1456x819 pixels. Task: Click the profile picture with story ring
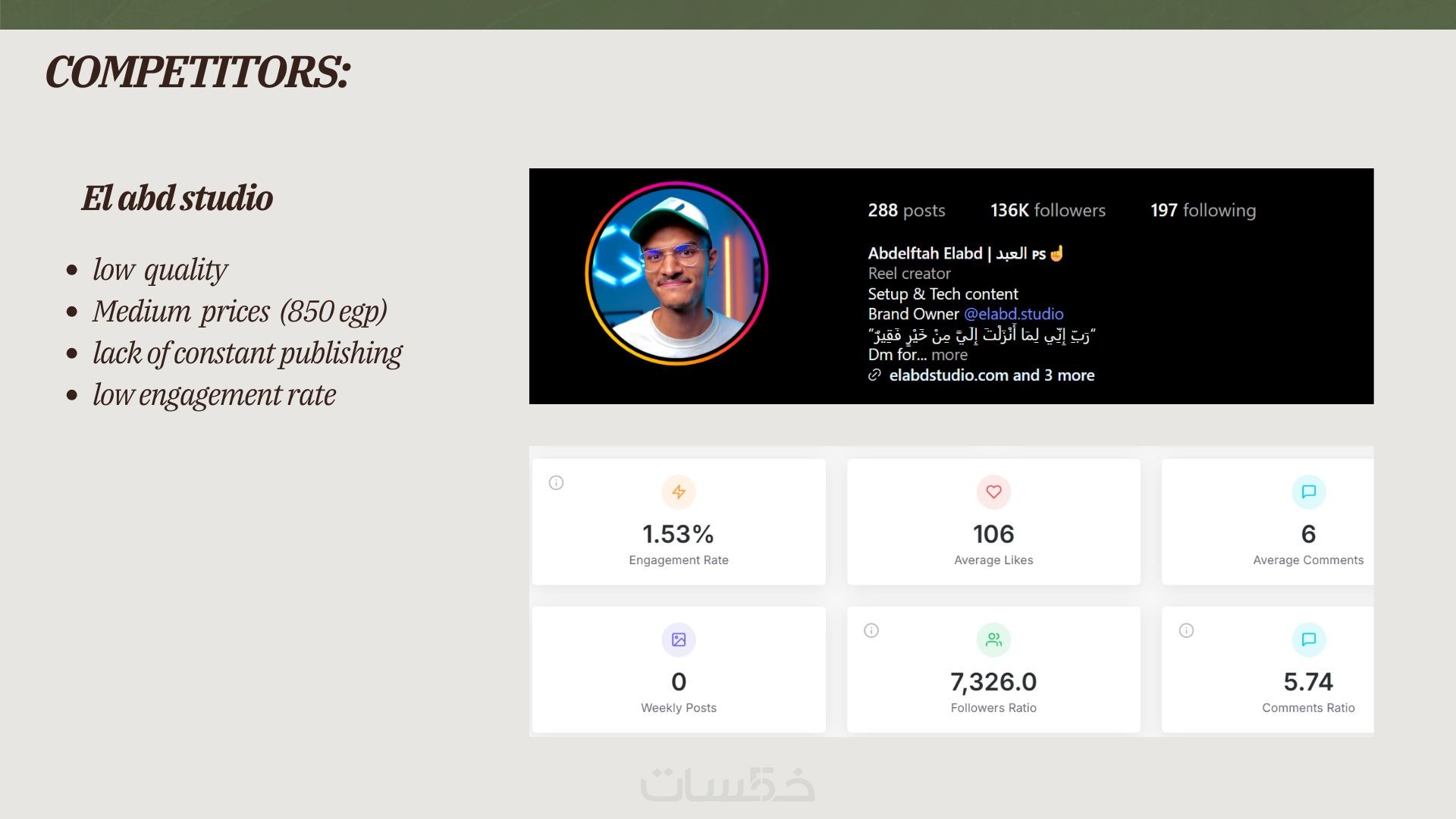point(676,273)
